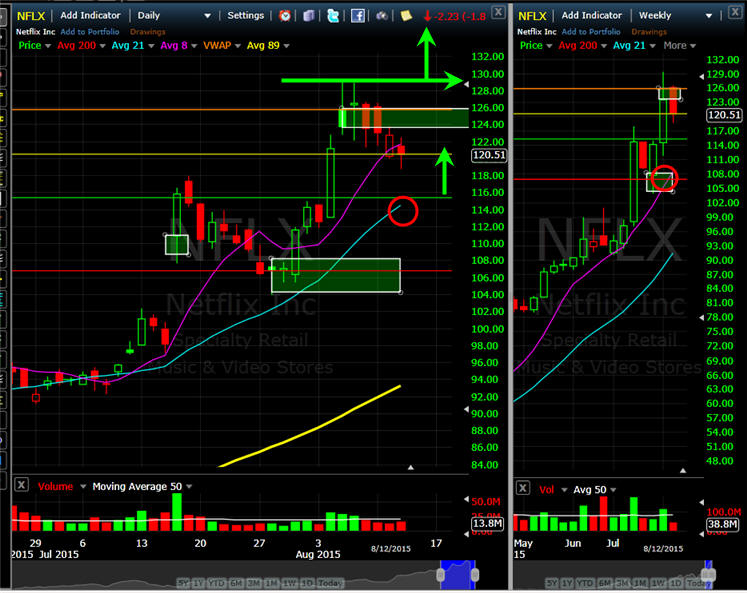Open the Settings menu on daily chart
The width and height of the screenshot is (747, 593).
[245, 15]
